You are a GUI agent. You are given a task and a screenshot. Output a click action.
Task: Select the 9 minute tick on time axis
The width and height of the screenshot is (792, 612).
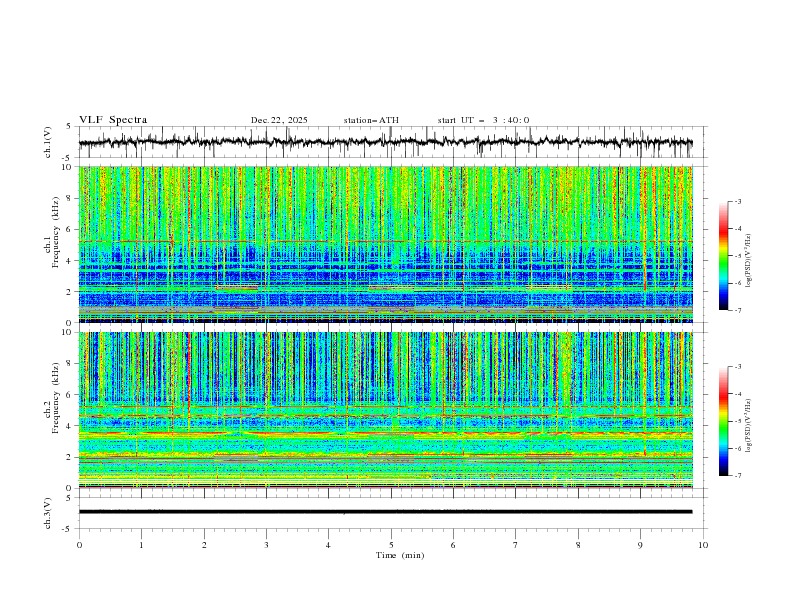pyautogui.click(x=641, y=545)
